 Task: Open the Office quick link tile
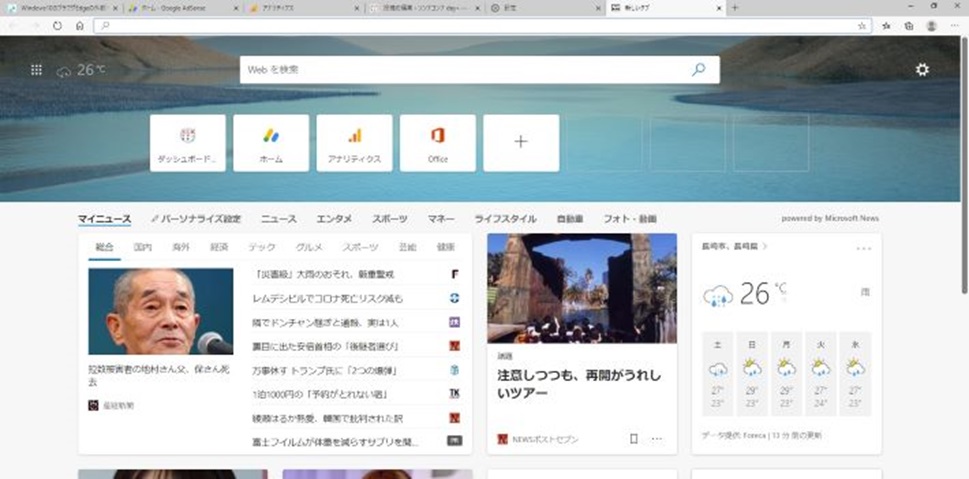coord(437,143)
